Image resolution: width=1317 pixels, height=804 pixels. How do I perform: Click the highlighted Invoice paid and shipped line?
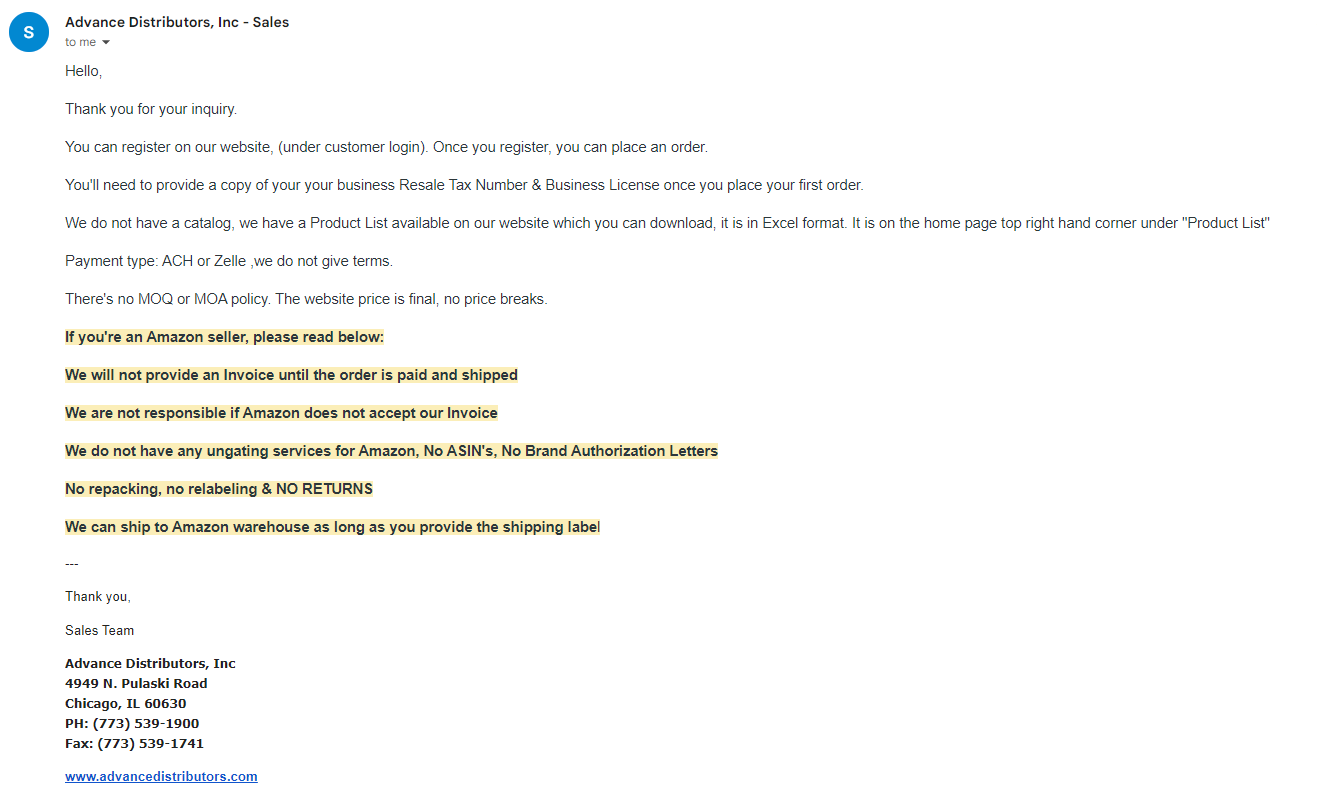pyautogui.click(x=291, y=375)
